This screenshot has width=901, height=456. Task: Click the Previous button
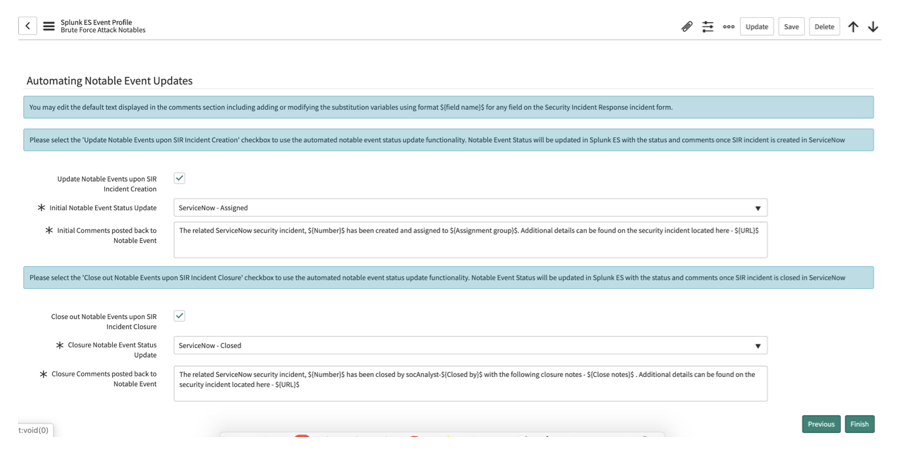[821, 424]
